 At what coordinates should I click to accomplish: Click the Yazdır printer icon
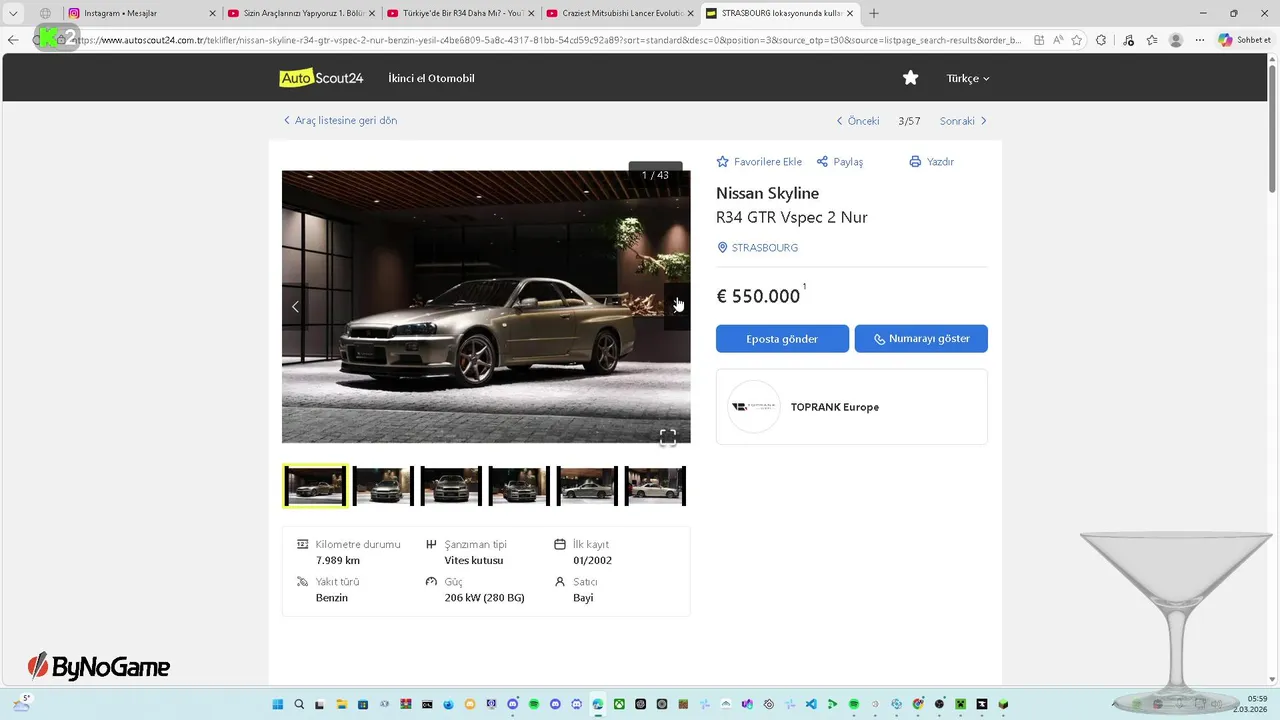[x=915, y=162]
